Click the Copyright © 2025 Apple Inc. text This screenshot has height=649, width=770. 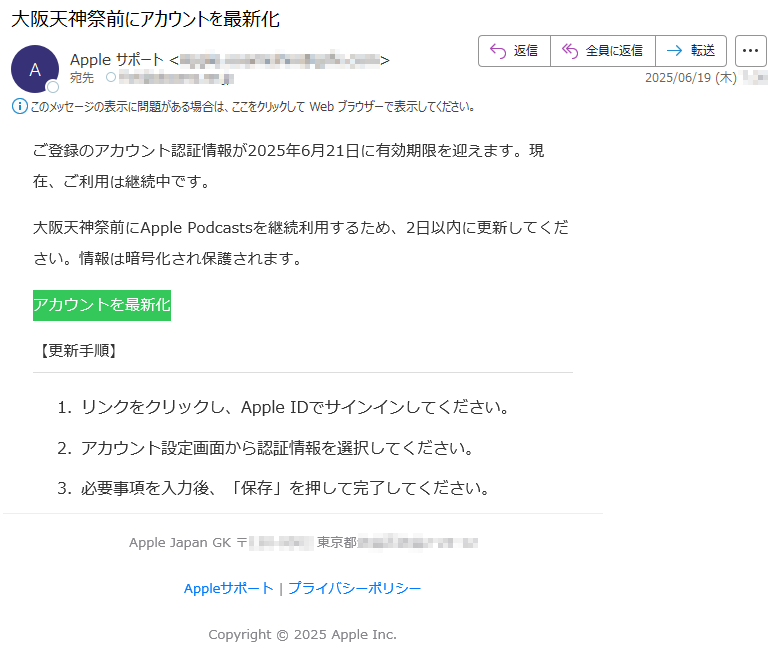(x=302, y=634)
